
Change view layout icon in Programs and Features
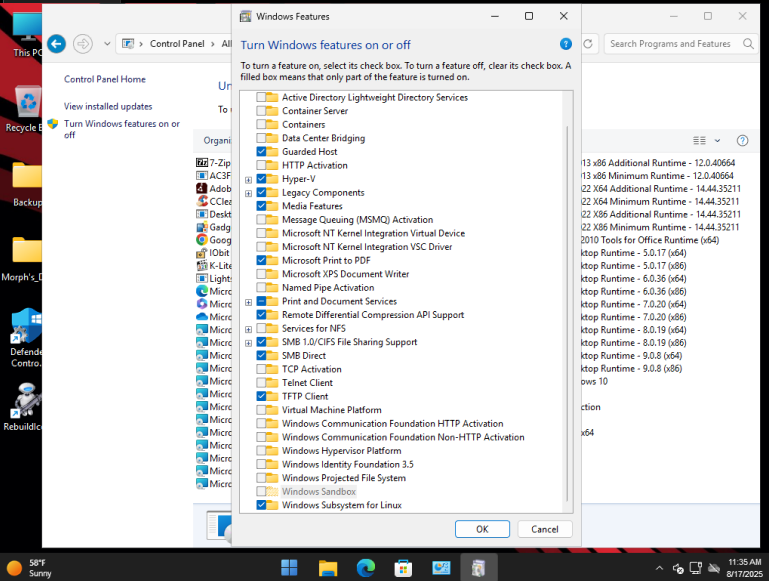(x=699, y=141)
